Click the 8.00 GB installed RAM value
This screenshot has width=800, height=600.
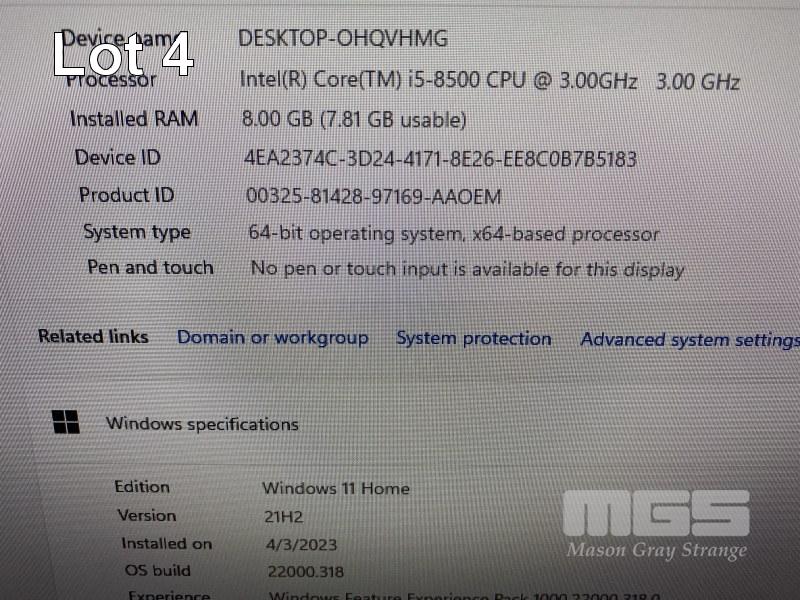coord(354,119)
